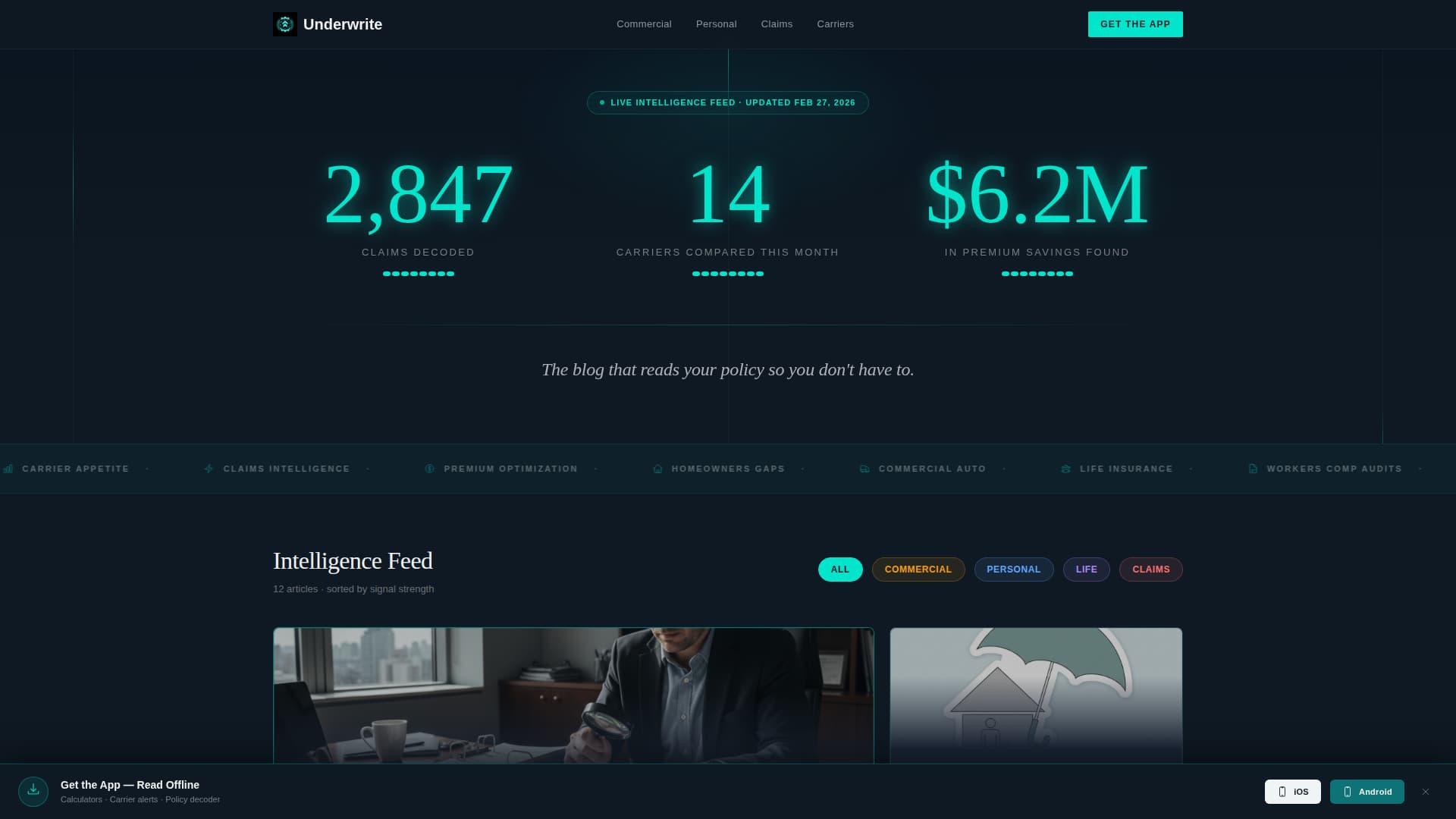Open the umbrella house article image
1456x819 pixels.
[x=1036, y=695]
